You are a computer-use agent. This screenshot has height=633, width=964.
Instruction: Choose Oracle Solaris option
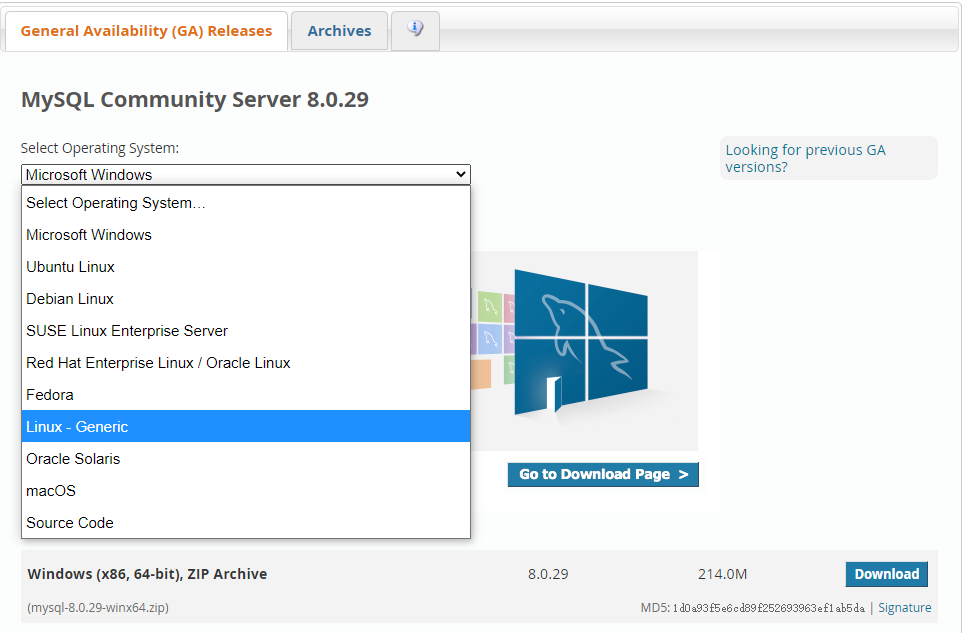pos(246,458)
